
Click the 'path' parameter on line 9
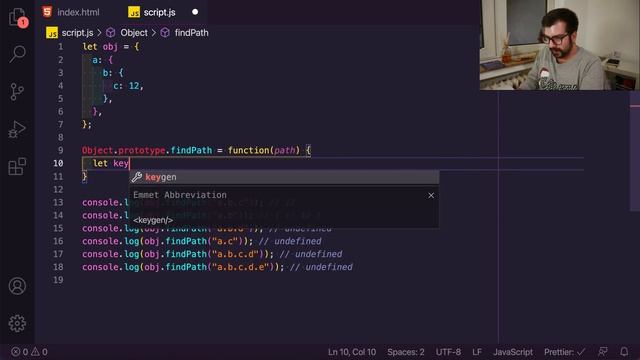(284, 150)
